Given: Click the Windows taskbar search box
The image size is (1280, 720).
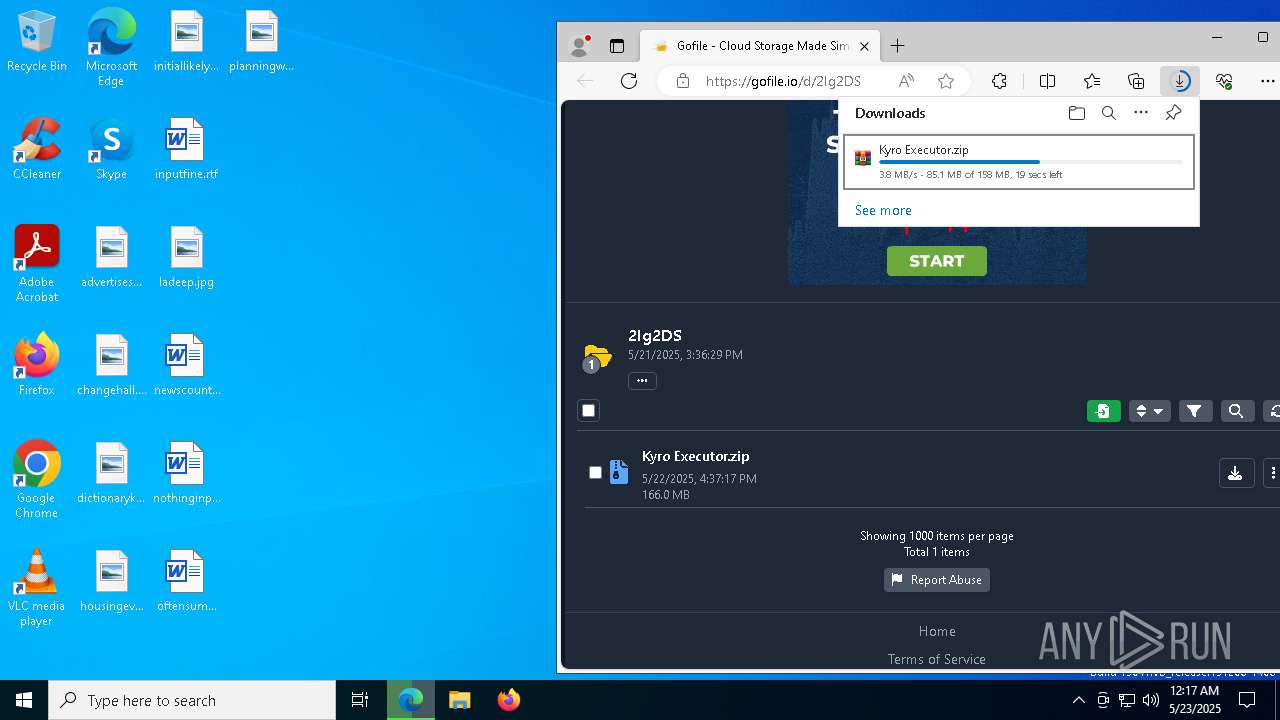Looking at the screenshot, I should click(192, 700).
